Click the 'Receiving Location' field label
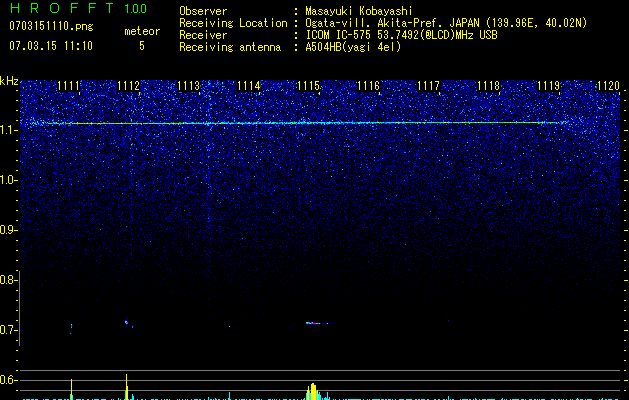Image resolution: width=629 pixels, height=400 pixels. pos(233,23)
